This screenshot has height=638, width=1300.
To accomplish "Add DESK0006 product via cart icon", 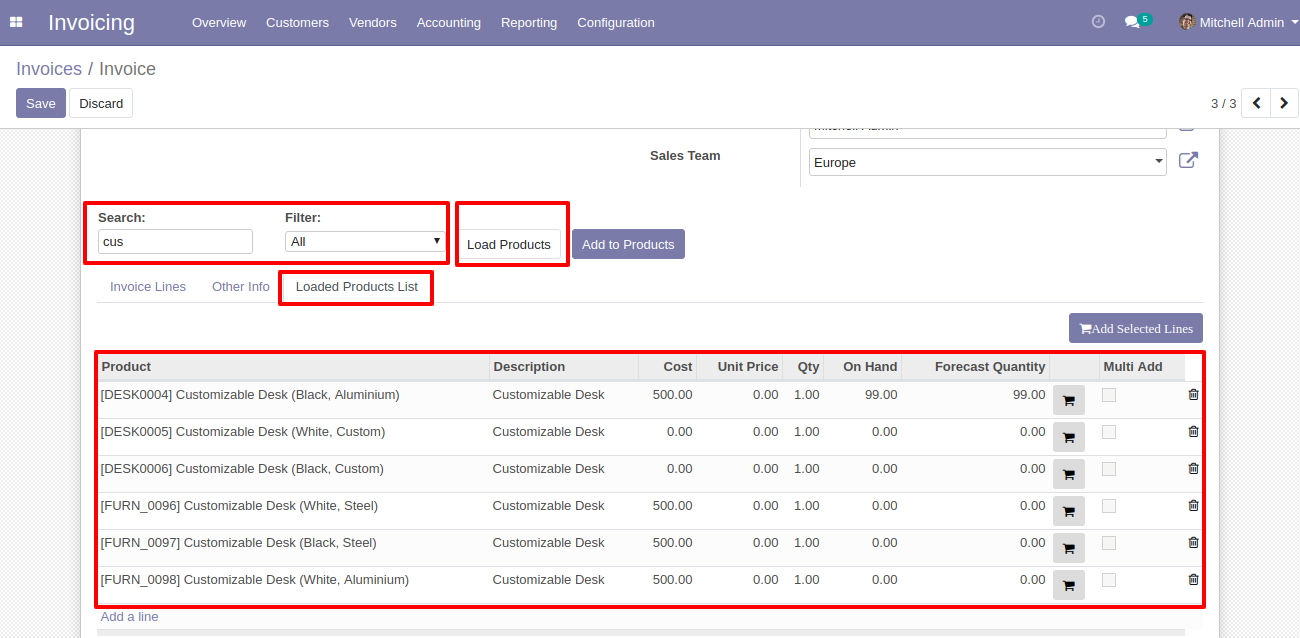I will click(1069, 474).
